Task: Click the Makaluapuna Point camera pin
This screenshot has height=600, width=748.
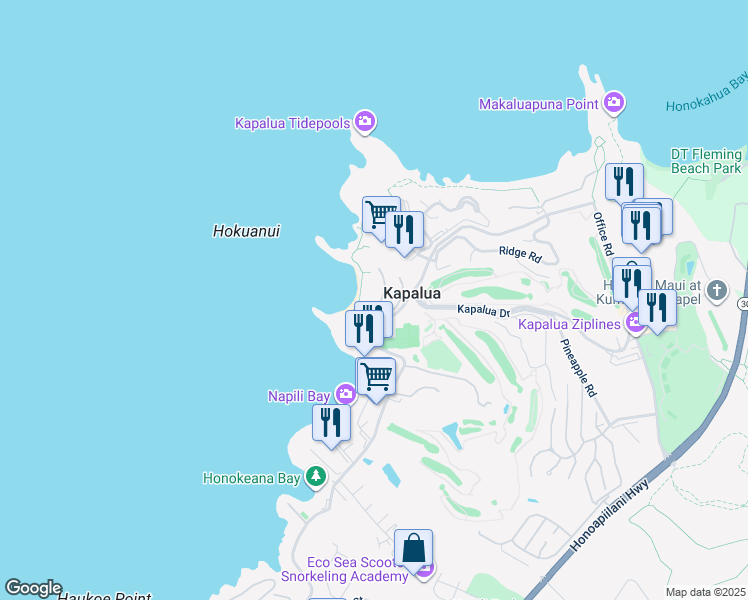Action: tap(613, 102)
